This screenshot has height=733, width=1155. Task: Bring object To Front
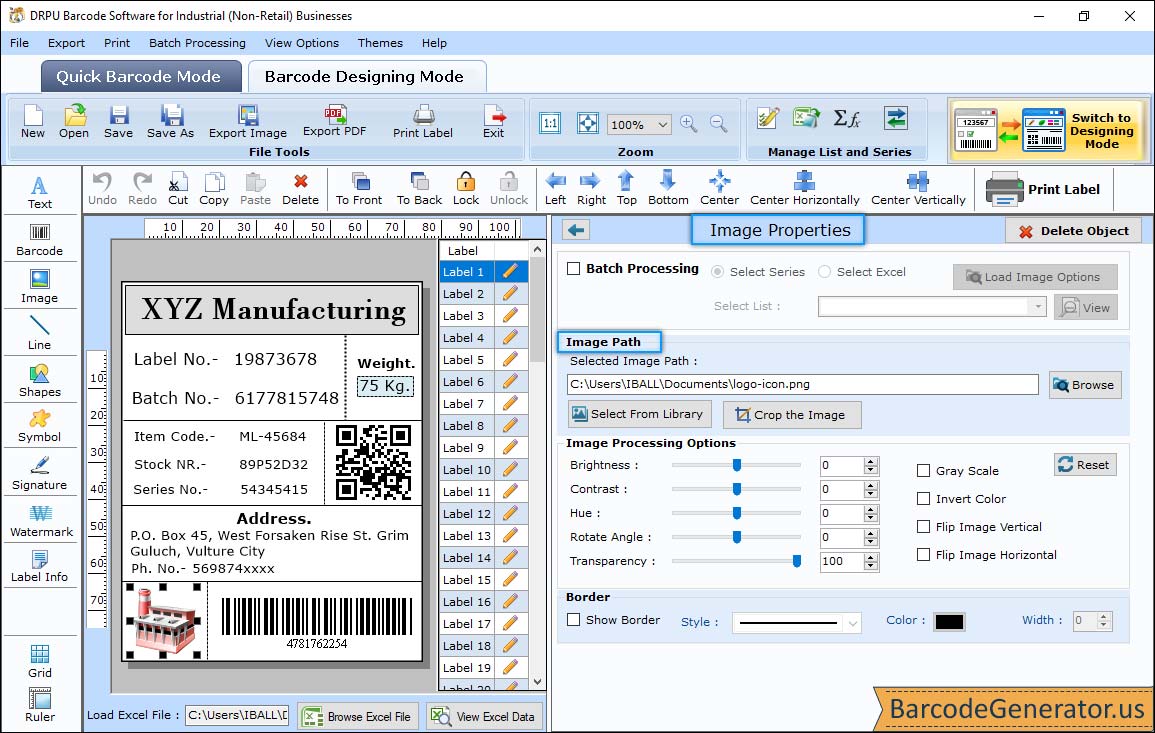click(x=359, y=189)
